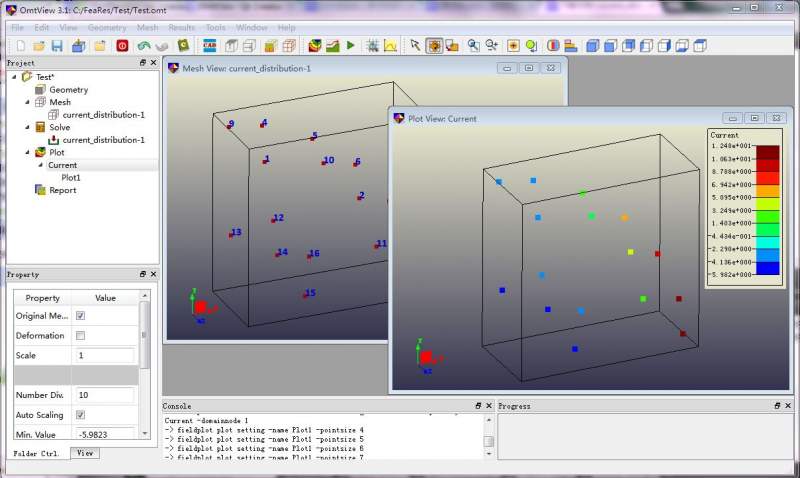Screen dimensions: 800x478
Task: Click the yellow mesh block icon
Action: [x=270, y=46]
